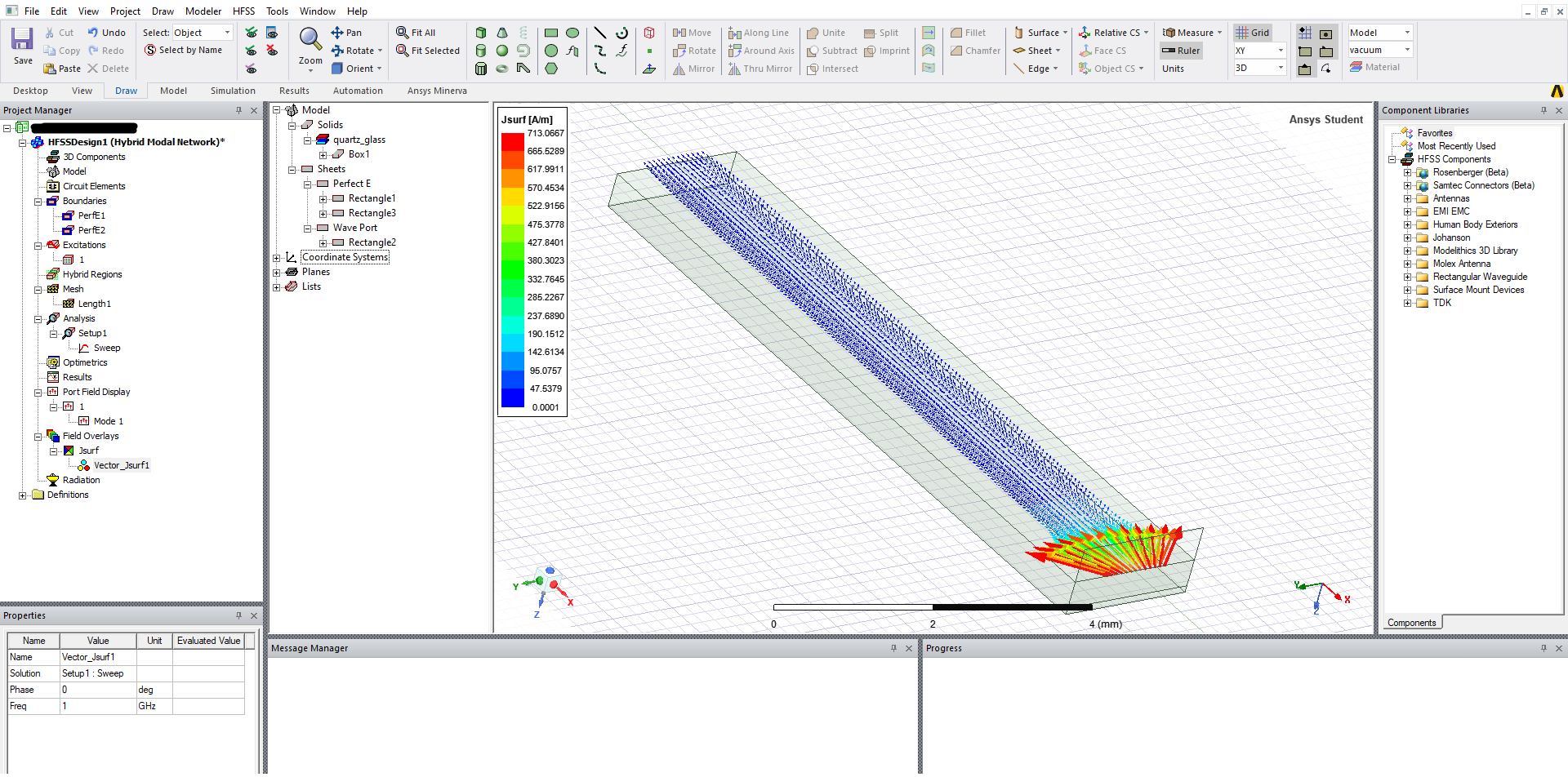Viewport: 1568px width, 777px height.
Task: Draw a box solid
Action: [481, 33]
